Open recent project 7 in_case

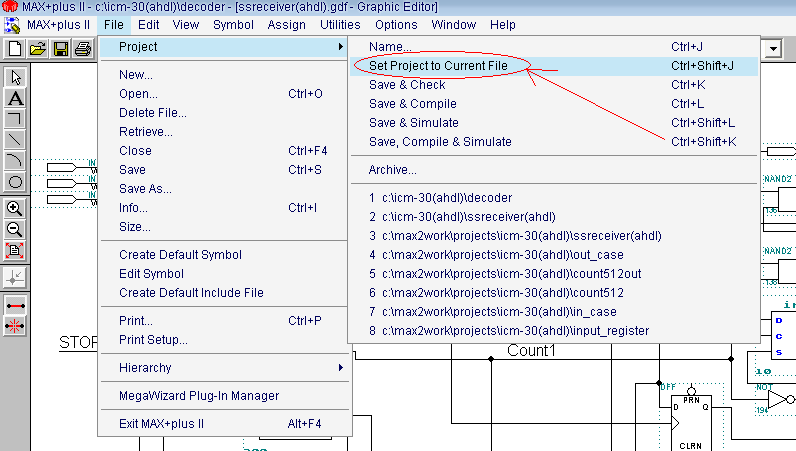[554, 312]
